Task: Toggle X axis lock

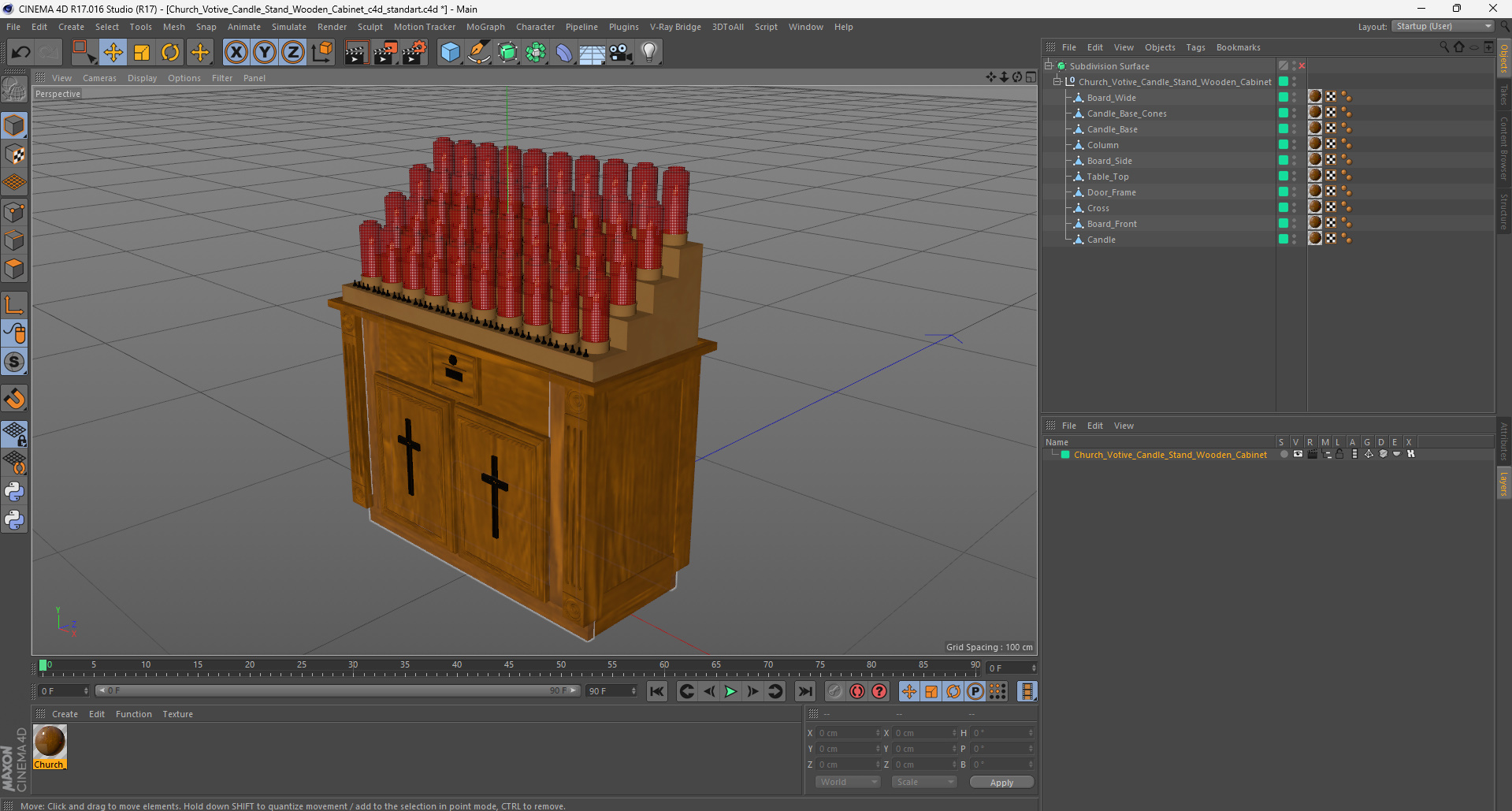Action: pos(236,52)
